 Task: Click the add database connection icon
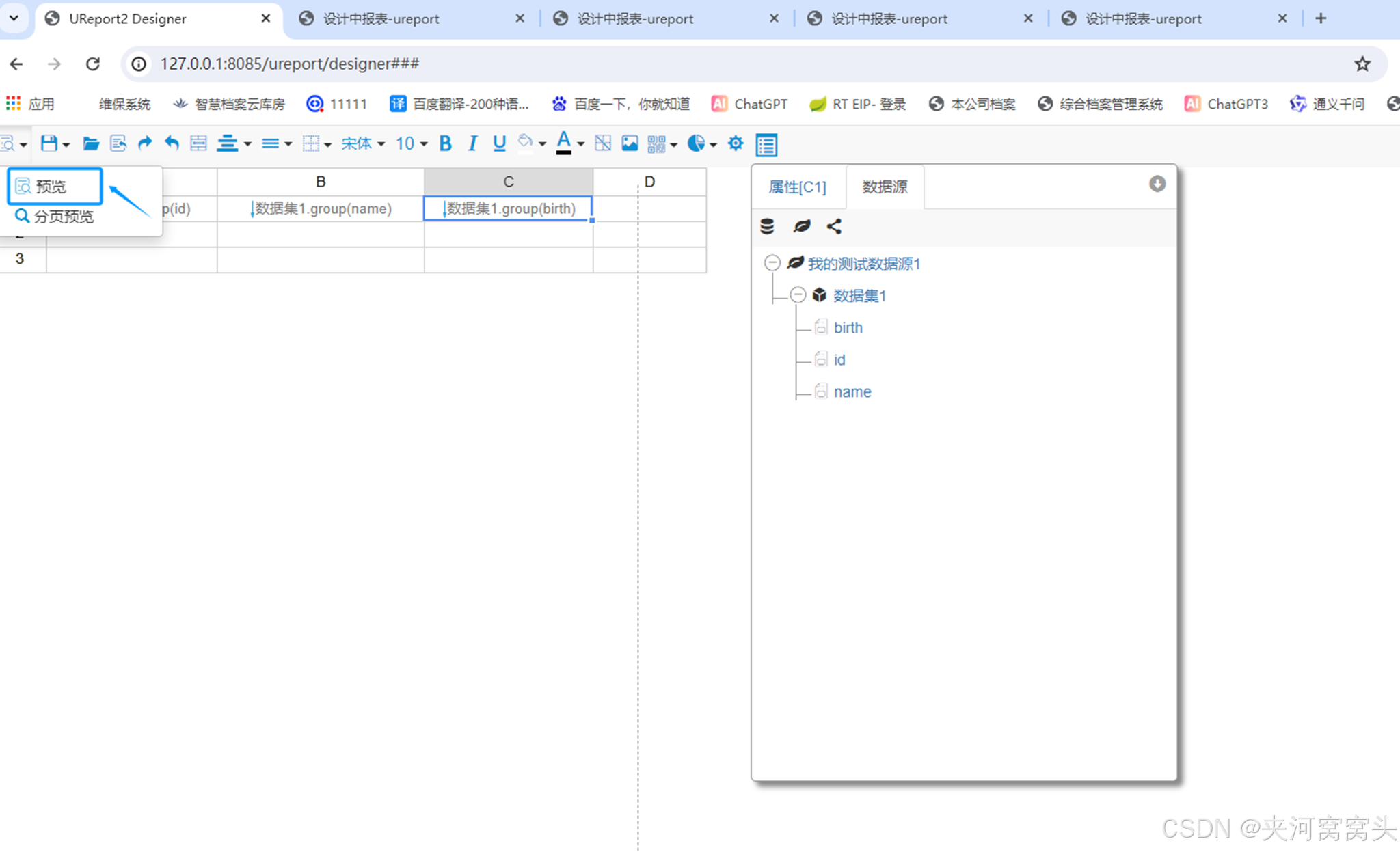(x=767, y=227)
